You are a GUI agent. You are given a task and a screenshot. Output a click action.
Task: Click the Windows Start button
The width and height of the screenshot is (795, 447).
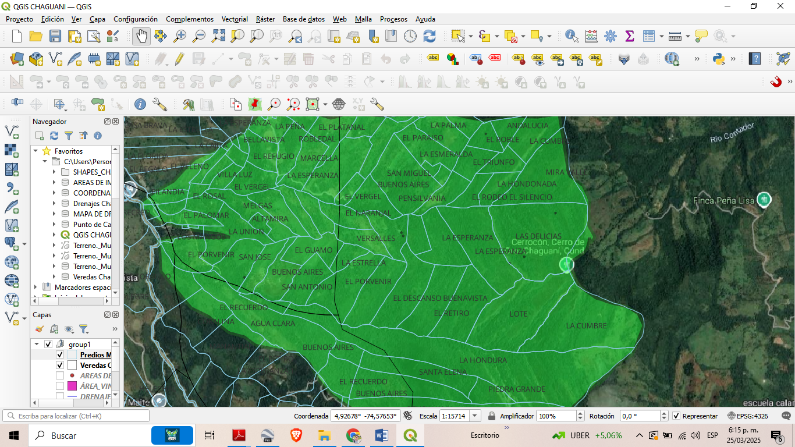click(13, 436)
